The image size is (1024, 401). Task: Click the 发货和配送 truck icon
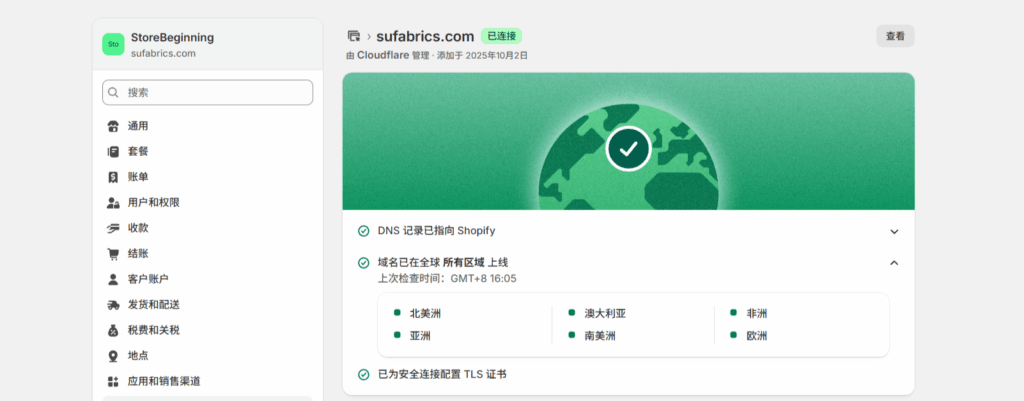[x=113, y=304]
